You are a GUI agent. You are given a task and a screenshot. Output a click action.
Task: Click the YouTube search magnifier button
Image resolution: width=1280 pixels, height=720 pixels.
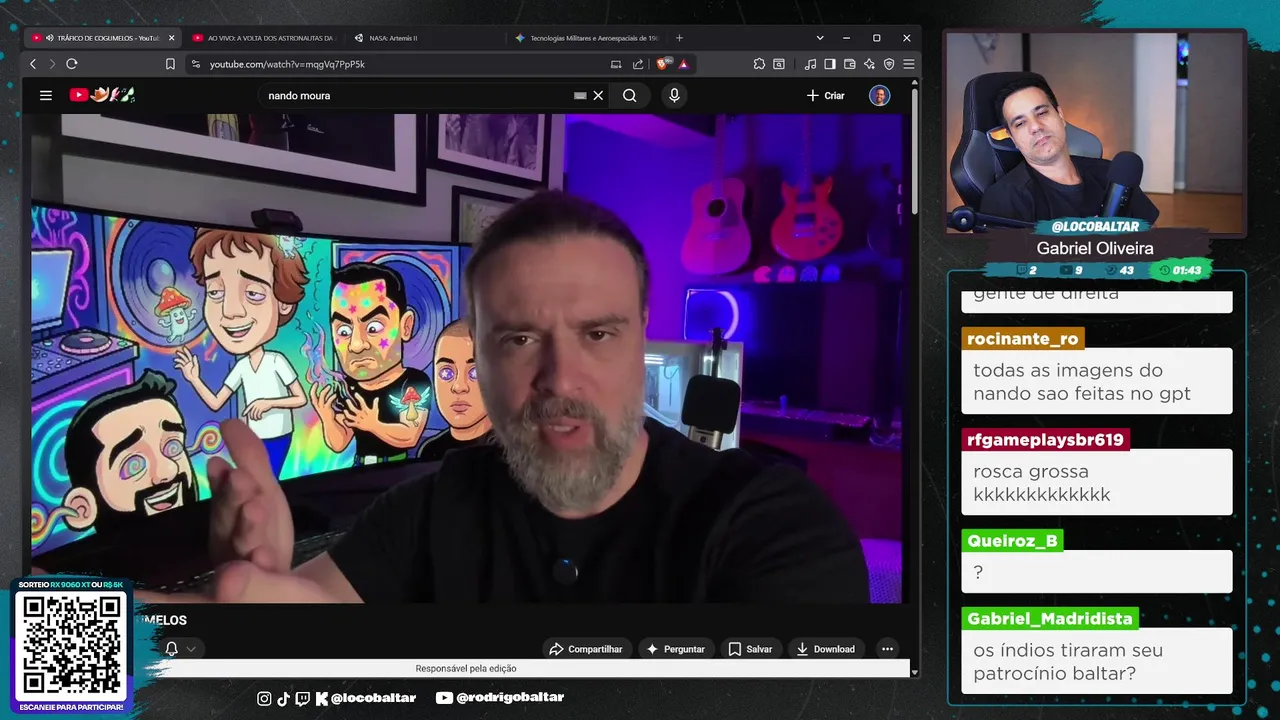[x=629, y=95]
